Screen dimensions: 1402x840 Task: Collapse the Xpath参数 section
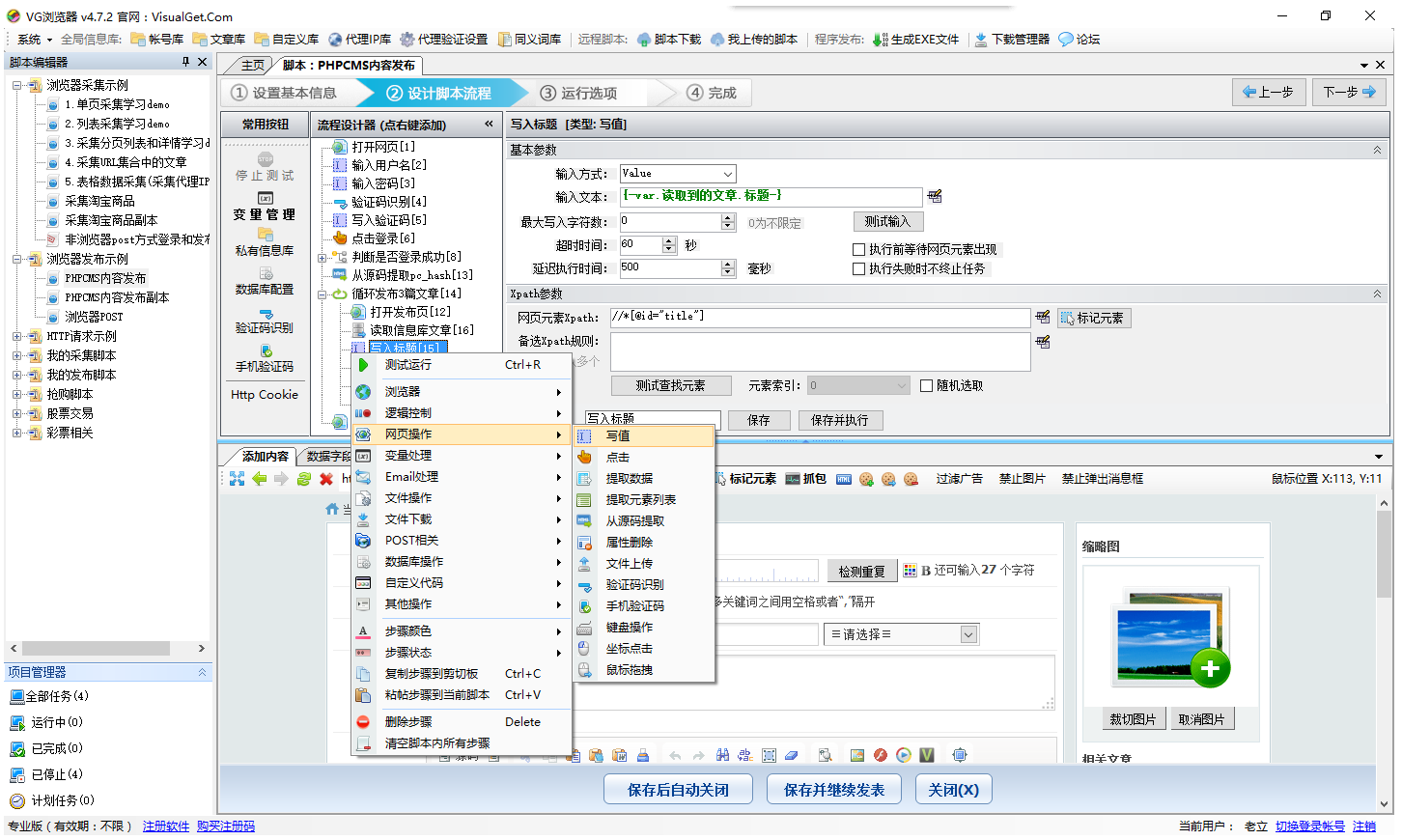tap(1377, 294)
